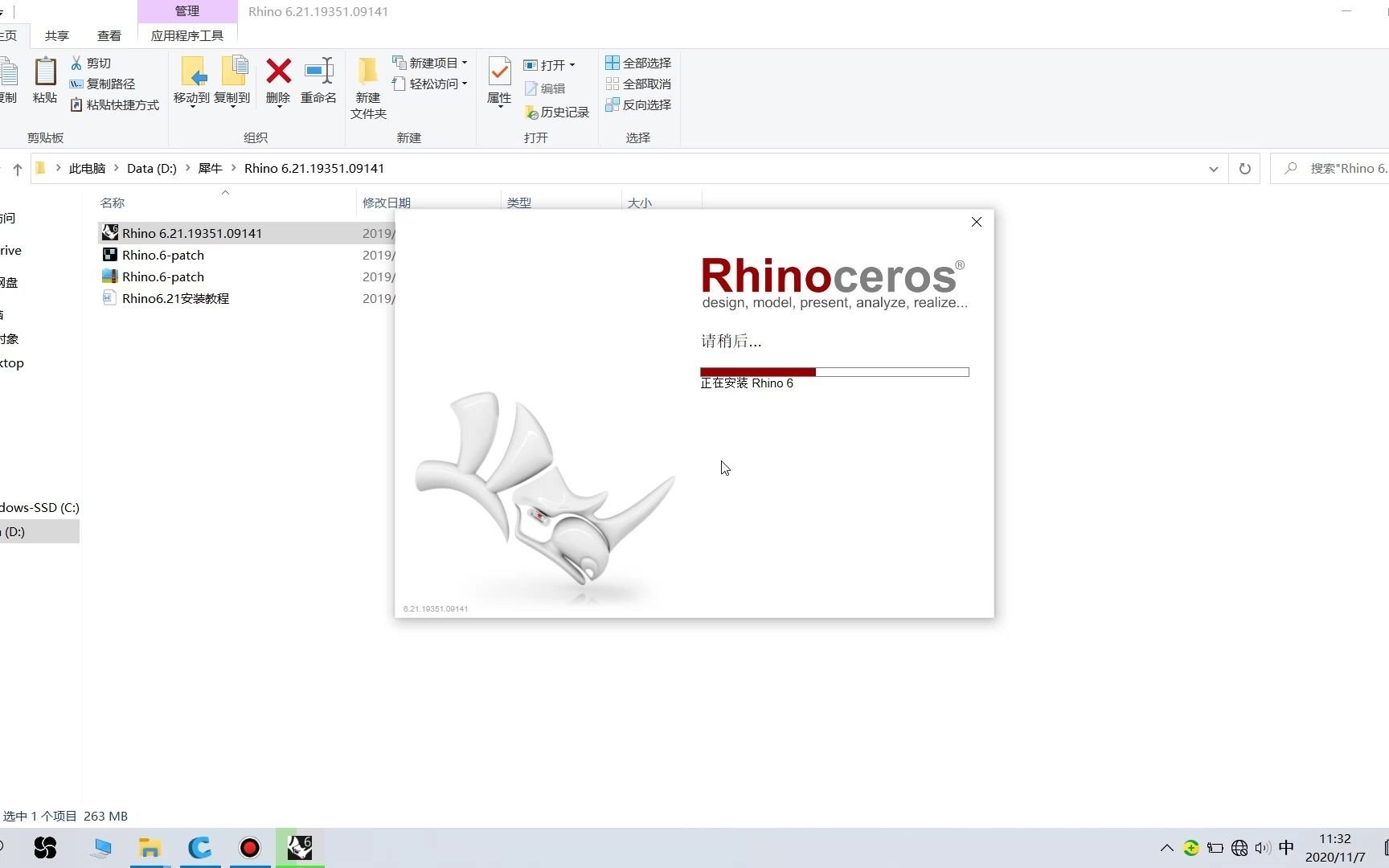This screenshot has height=868, width=1389.
Task: Click the blue C browser taskbar icon
Action: [x=200, y=848]
